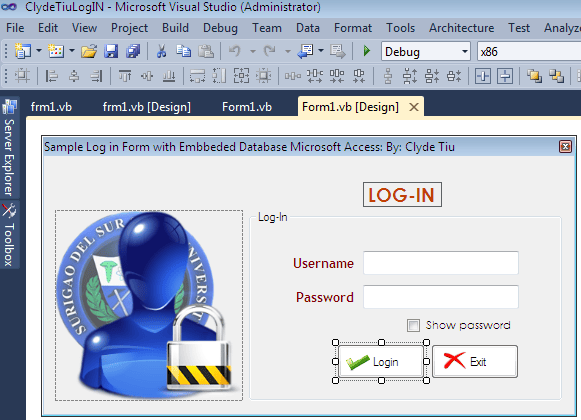Click Make Horizontal Spacing Equal icon
This screenshot has height=420, width=581.
[292, 76]
